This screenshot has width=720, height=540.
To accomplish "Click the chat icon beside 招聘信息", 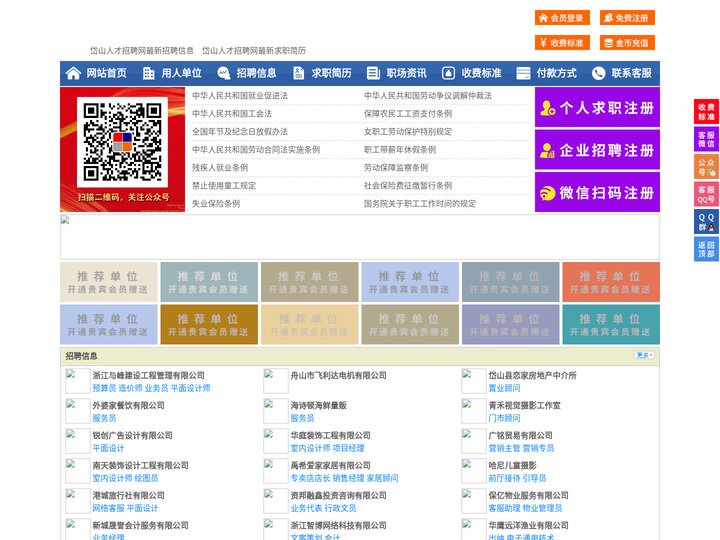I will (224, 73).
